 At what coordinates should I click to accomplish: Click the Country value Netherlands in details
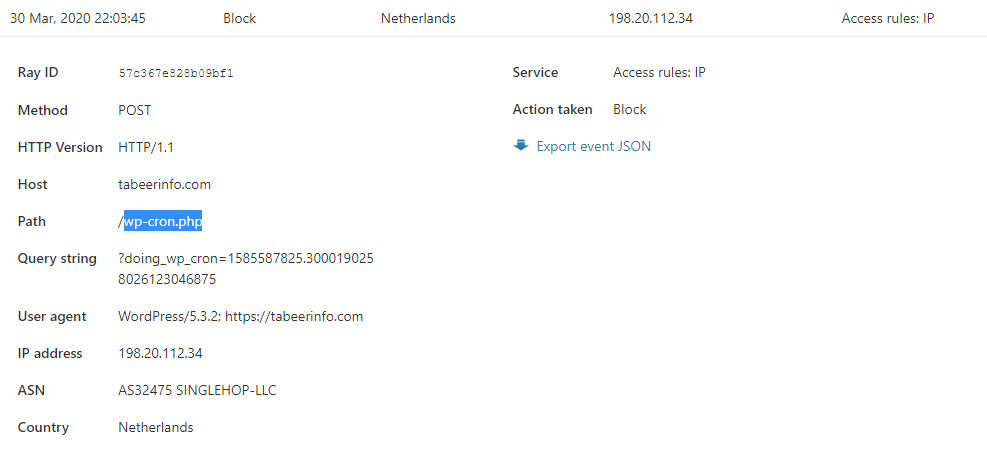[x=156, y=427]
